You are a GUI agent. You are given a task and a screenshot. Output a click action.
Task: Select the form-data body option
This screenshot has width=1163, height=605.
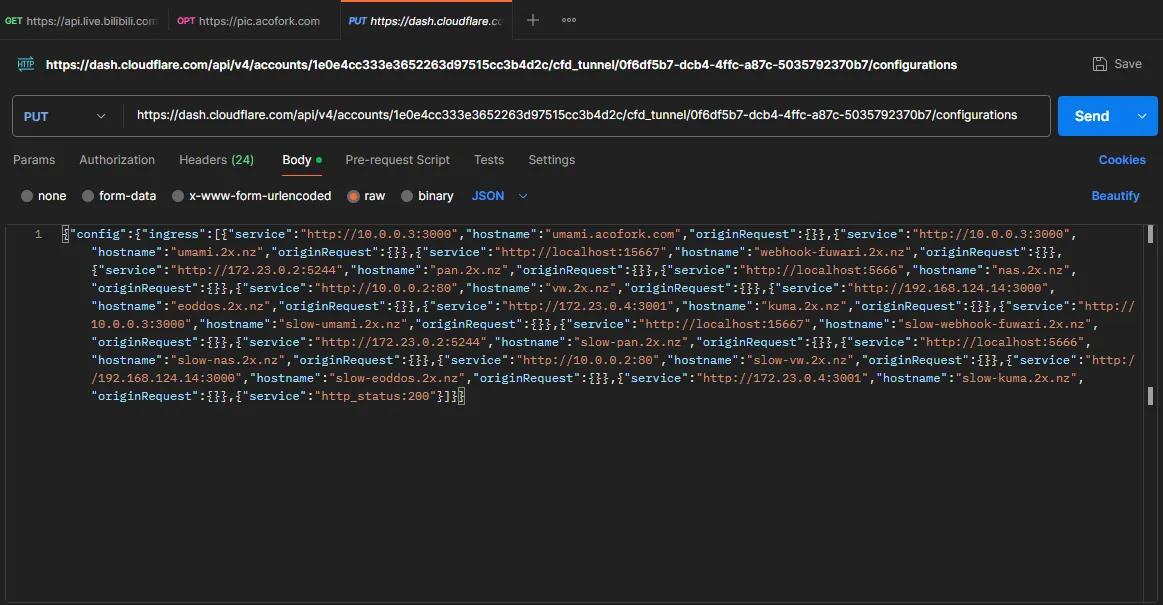[88, 196]
